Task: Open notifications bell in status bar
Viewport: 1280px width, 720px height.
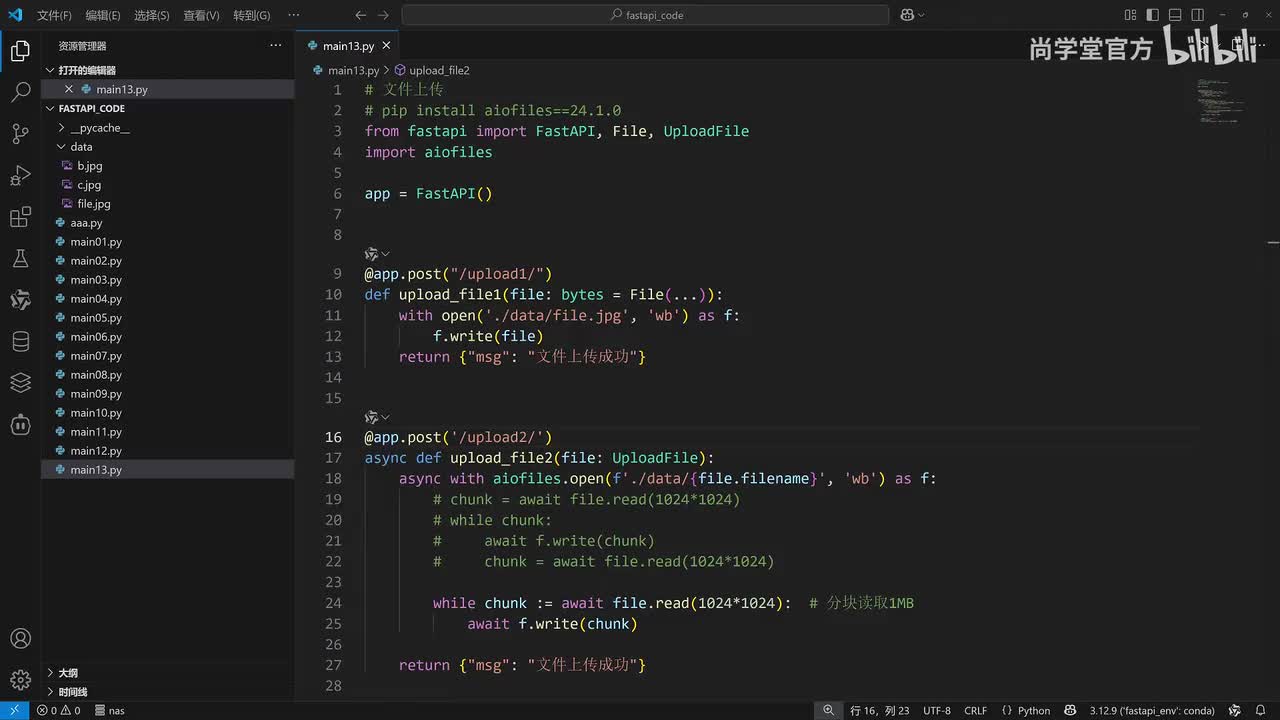Action: [x=1262, y=710]
